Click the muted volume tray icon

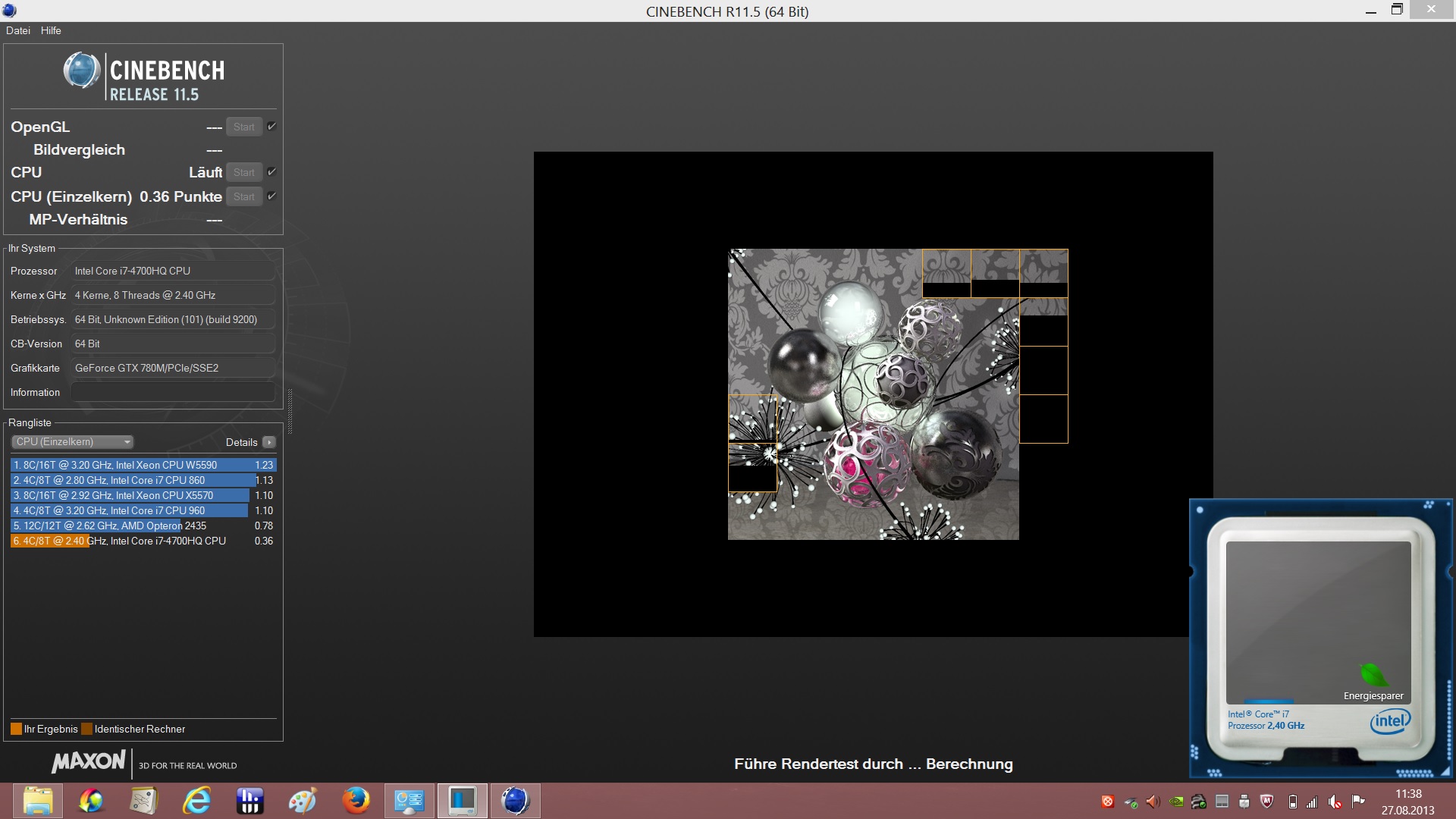[1335, 802]
